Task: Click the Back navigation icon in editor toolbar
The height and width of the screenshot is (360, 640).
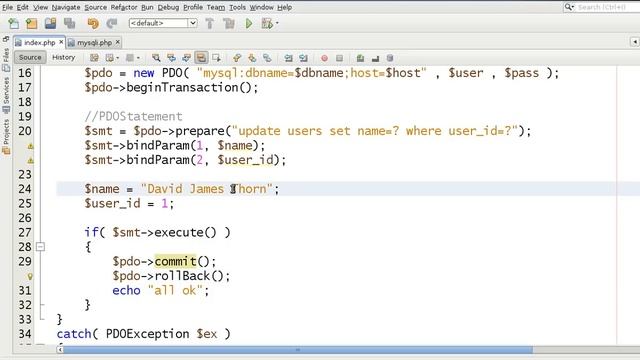Action: click(109, 58)
